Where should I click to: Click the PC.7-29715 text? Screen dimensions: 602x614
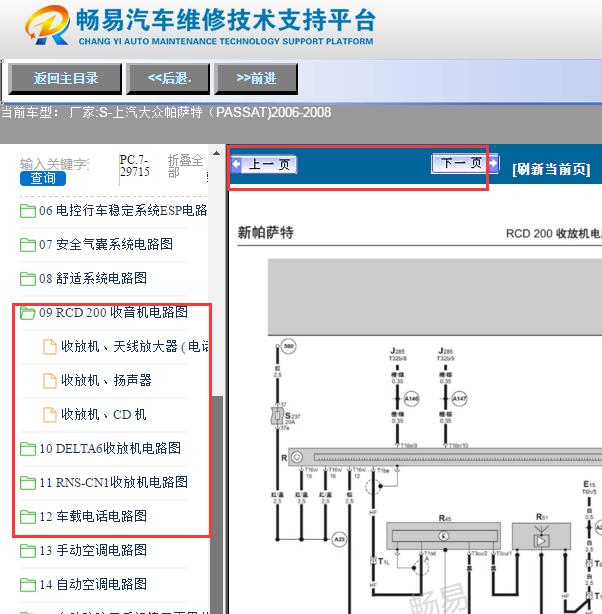point(134,166)
